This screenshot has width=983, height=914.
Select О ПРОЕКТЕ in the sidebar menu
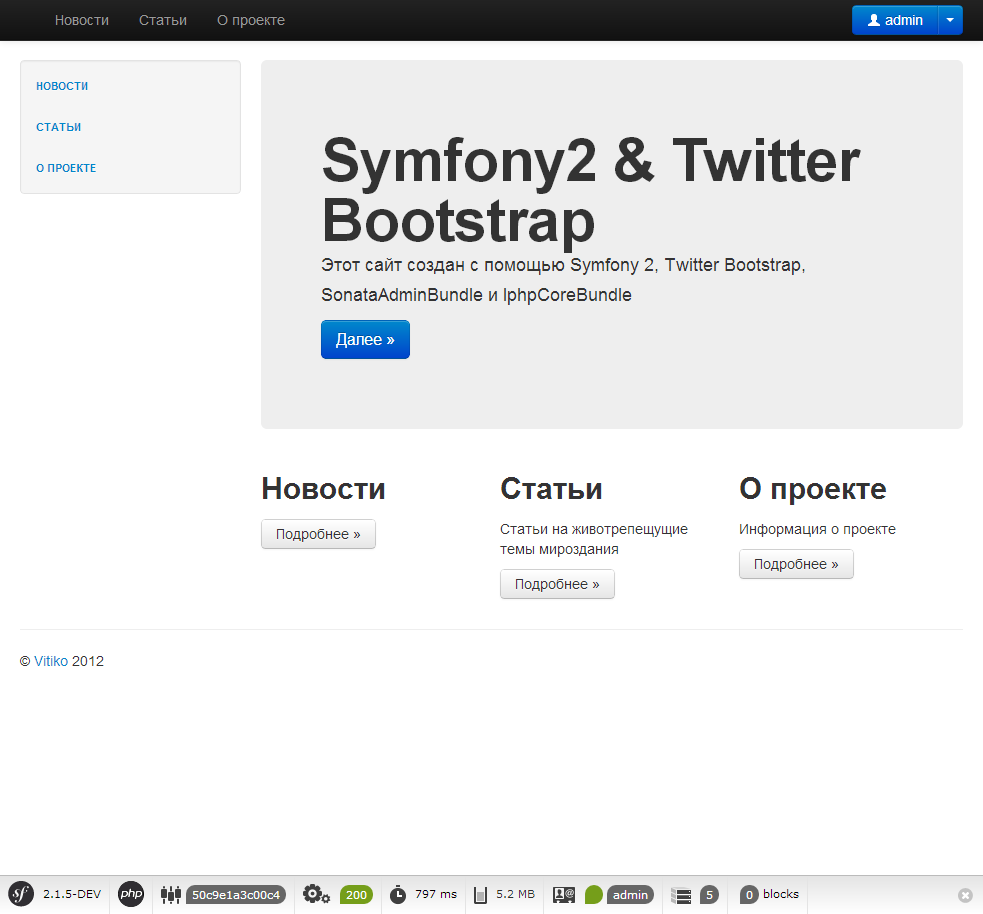click(x=66, y=168)
